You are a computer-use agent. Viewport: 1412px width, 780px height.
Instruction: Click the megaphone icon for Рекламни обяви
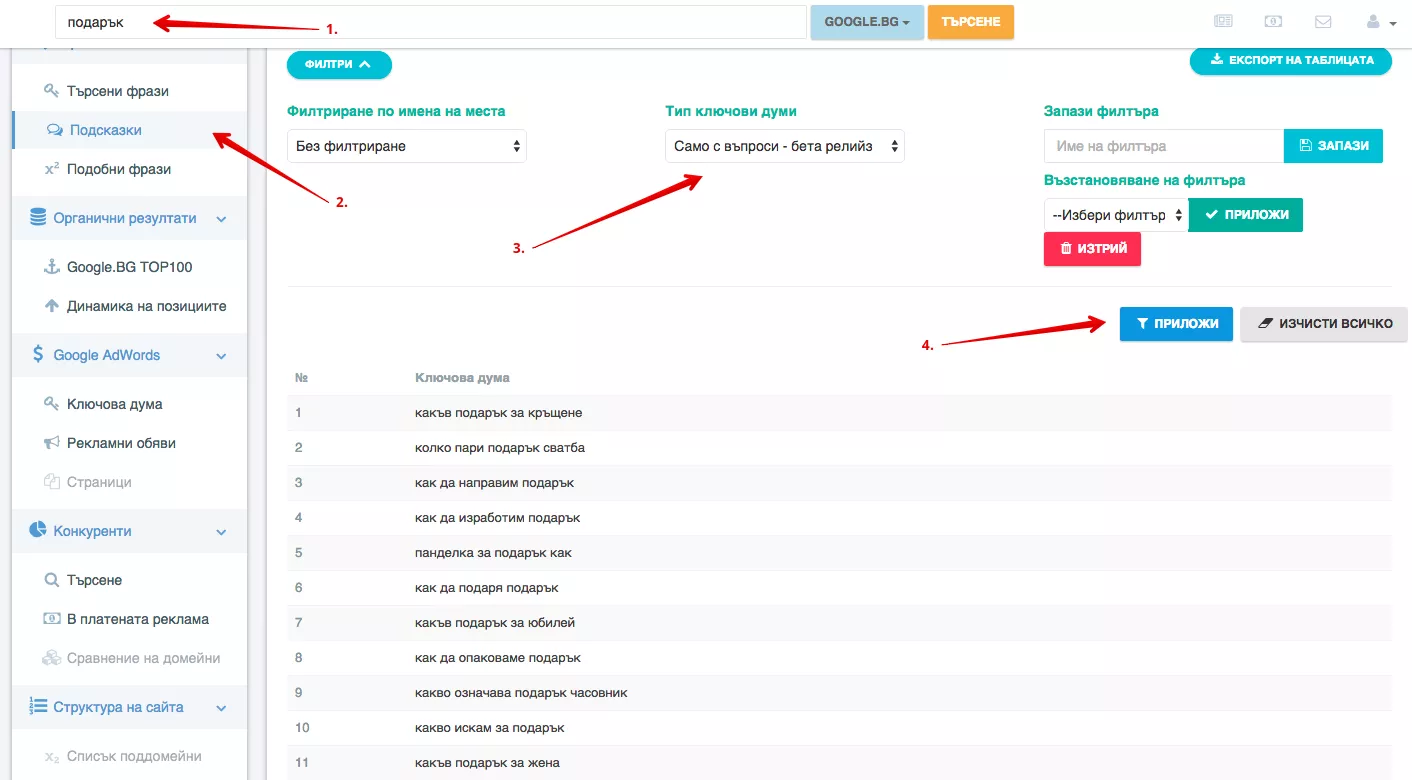coord(52,443)
